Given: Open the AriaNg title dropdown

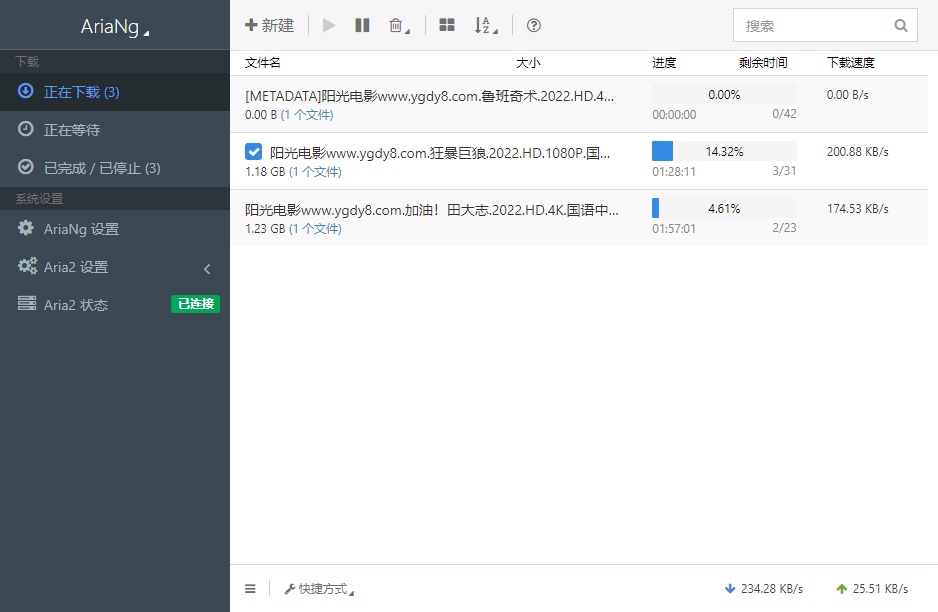Looking at the screenshot, I should tap(115, 26).
